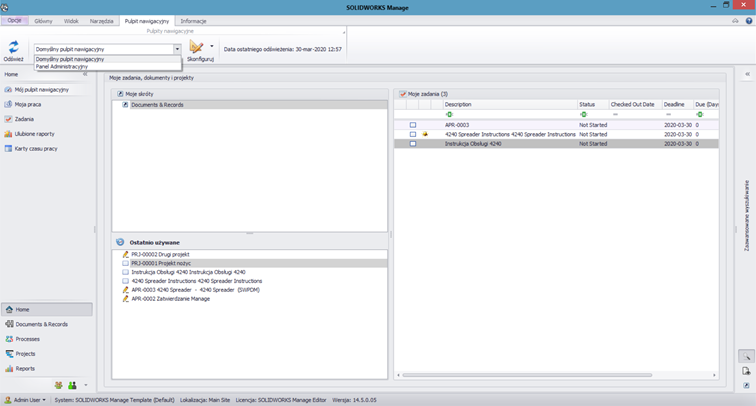This screenshot has height=406, width=756.
Task: Click the Odśwież refresh icon
Action: (x=14, y=47)
